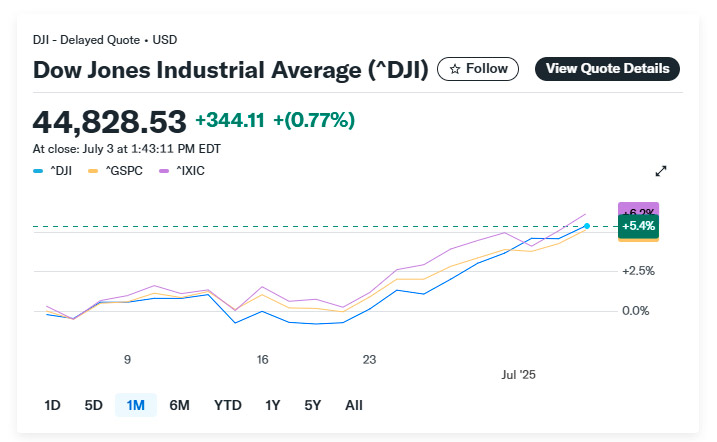Click the purple +6.2% value label
The width and height of the screenshot is (717, 442).
click(x=638, y=209)
